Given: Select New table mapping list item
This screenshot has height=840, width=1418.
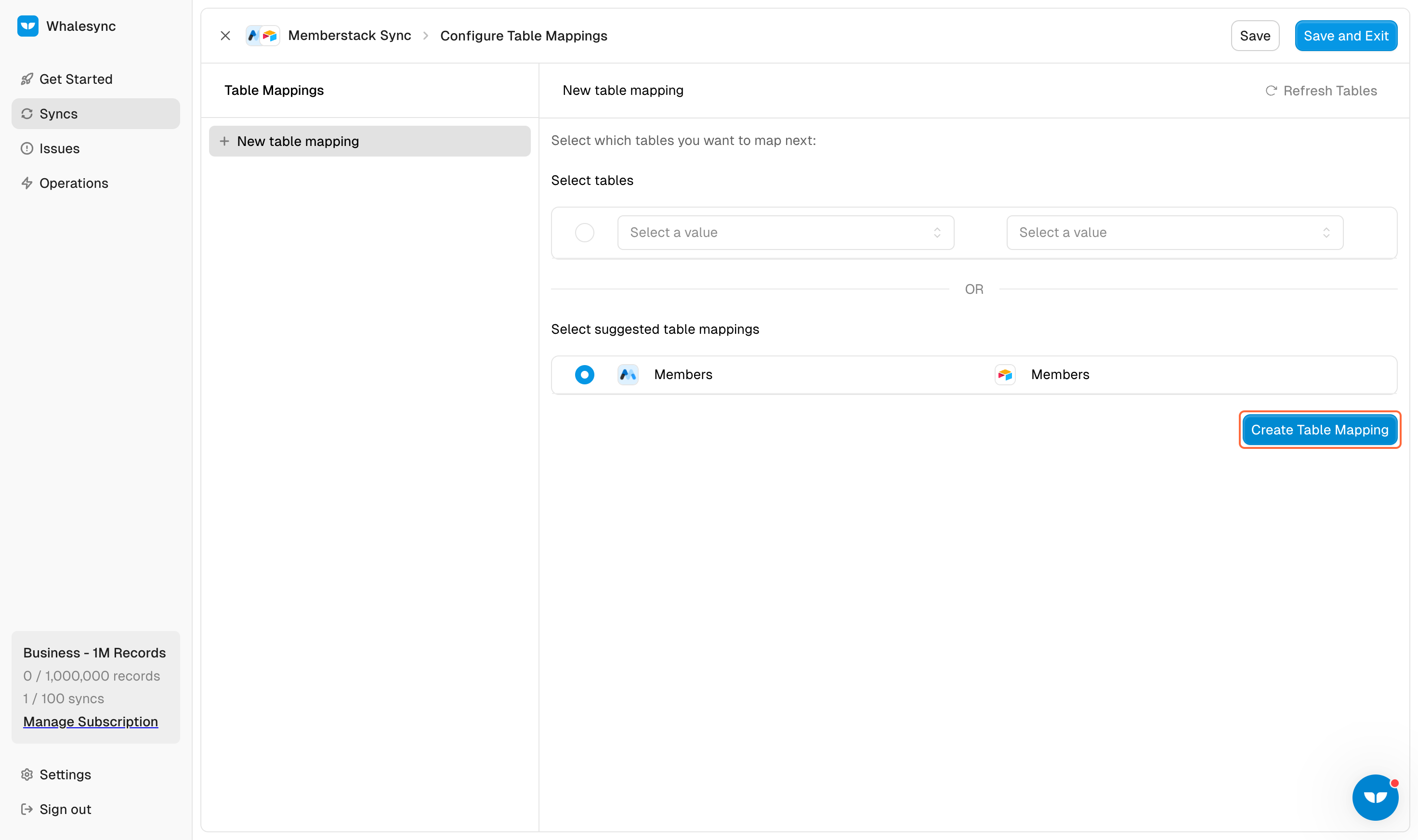Looking at the screenshot, I should (x=369, y=142).
